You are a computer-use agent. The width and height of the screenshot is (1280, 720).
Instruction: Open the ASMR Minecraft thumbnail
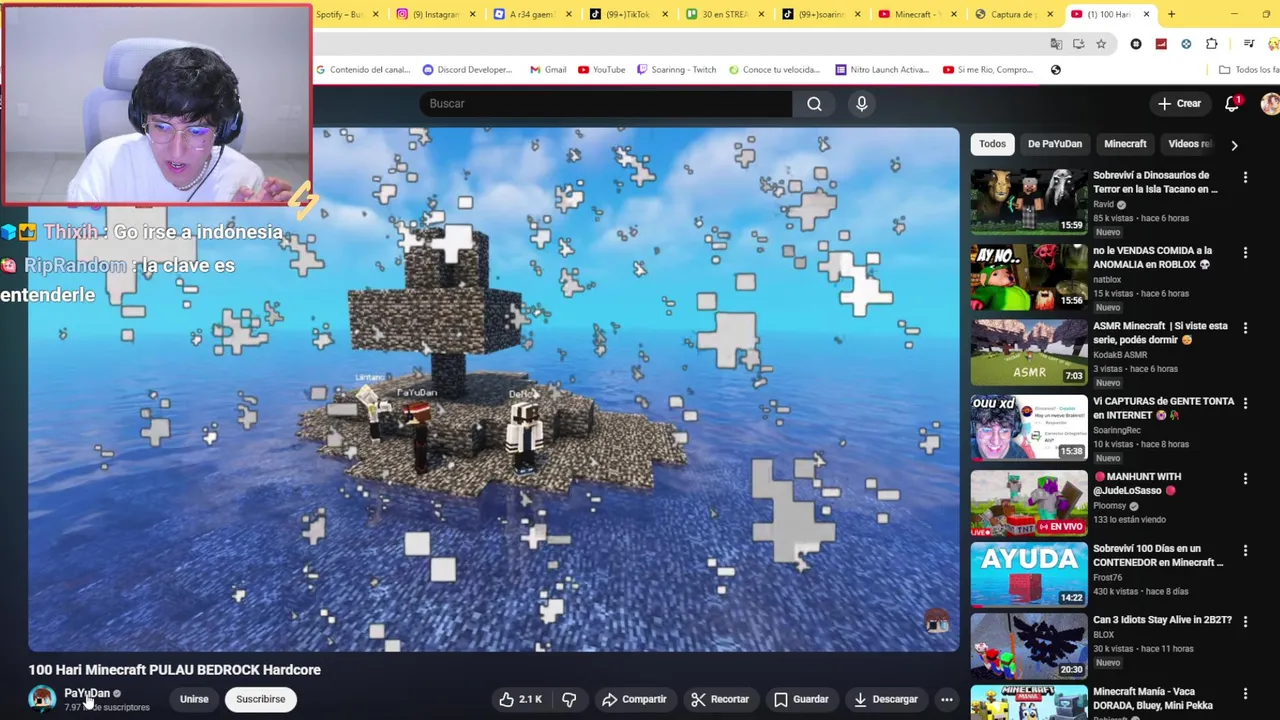(1029, 351)
